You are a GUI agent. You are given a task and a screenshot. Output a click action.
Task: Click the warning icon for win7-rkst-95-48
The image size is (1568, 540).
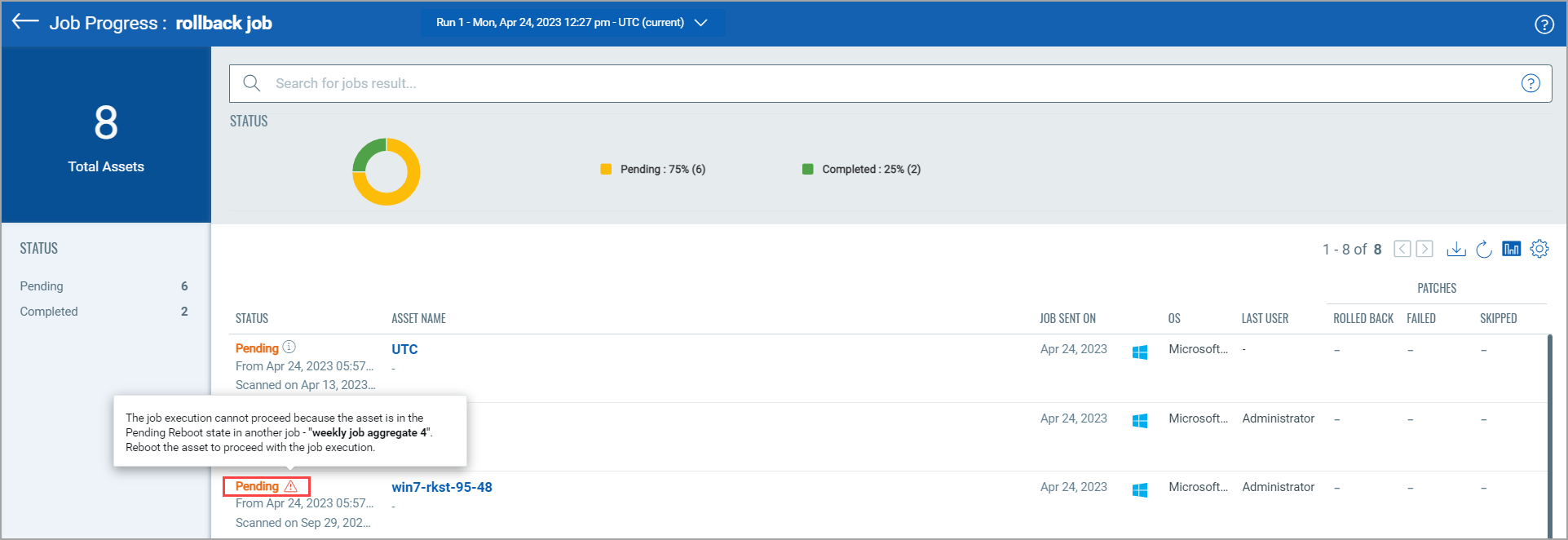click(291, 486)
